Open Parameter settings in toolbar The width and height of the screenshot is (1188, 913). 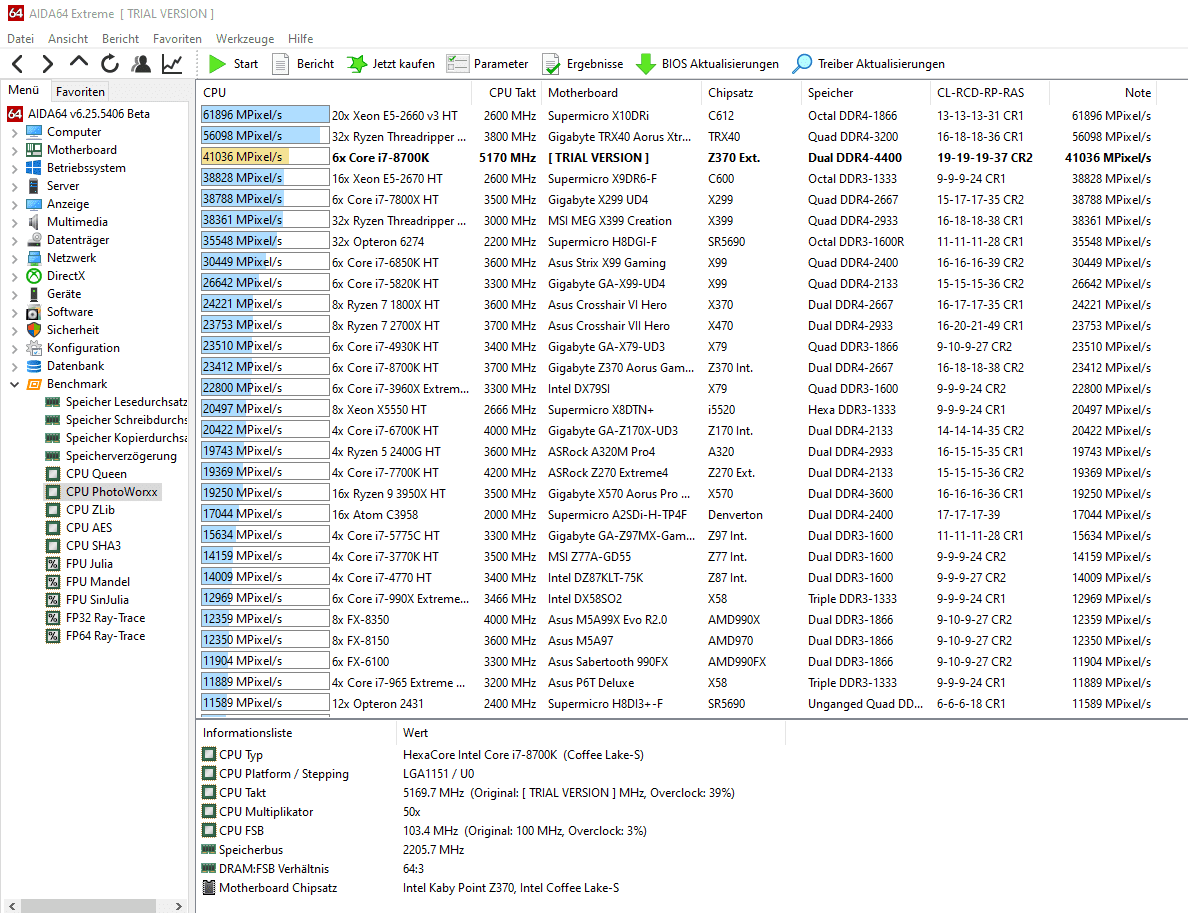[x=487, y=64]
